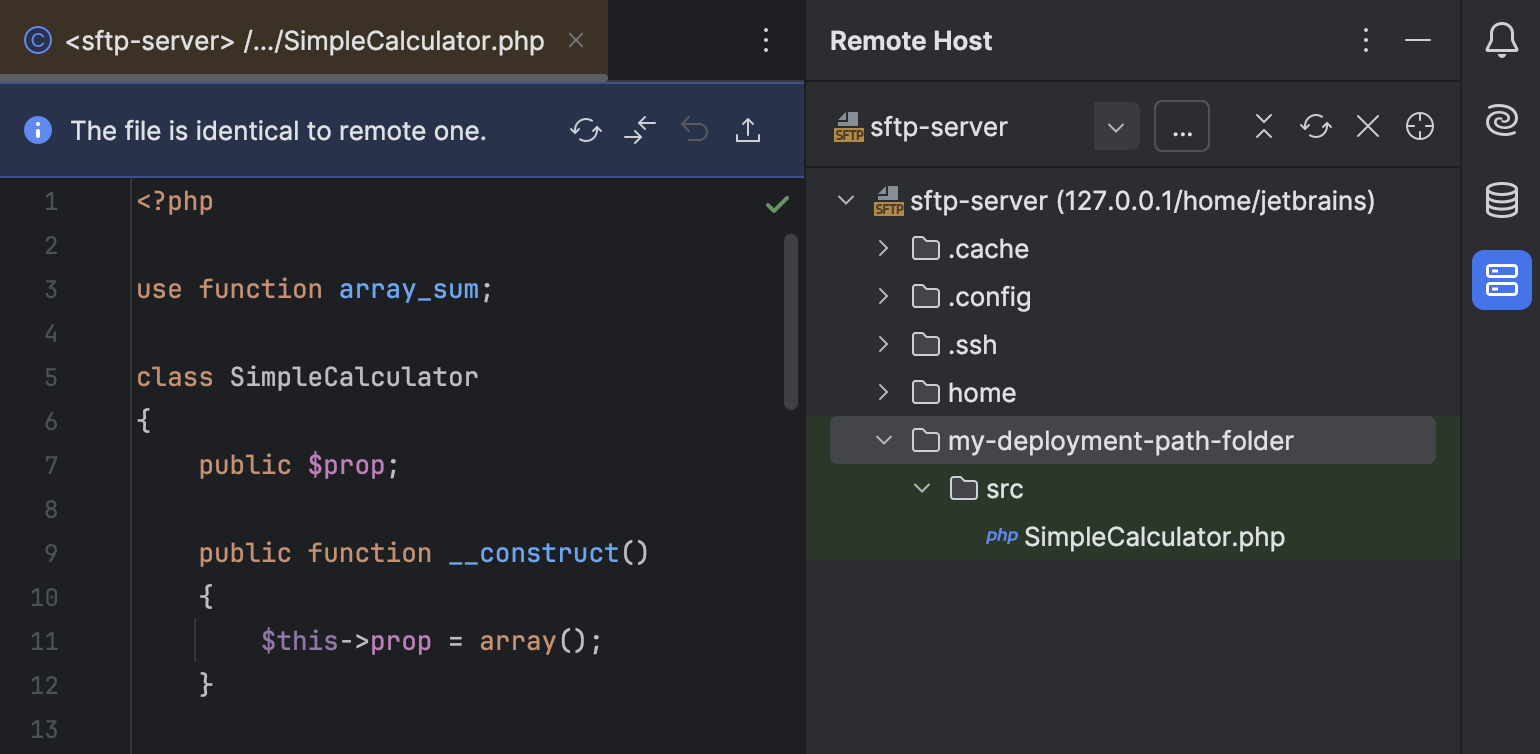Click the crosshair select-opened-file icon
The height and width of the screenshot is (754, 1540).
click(1419, 126)
